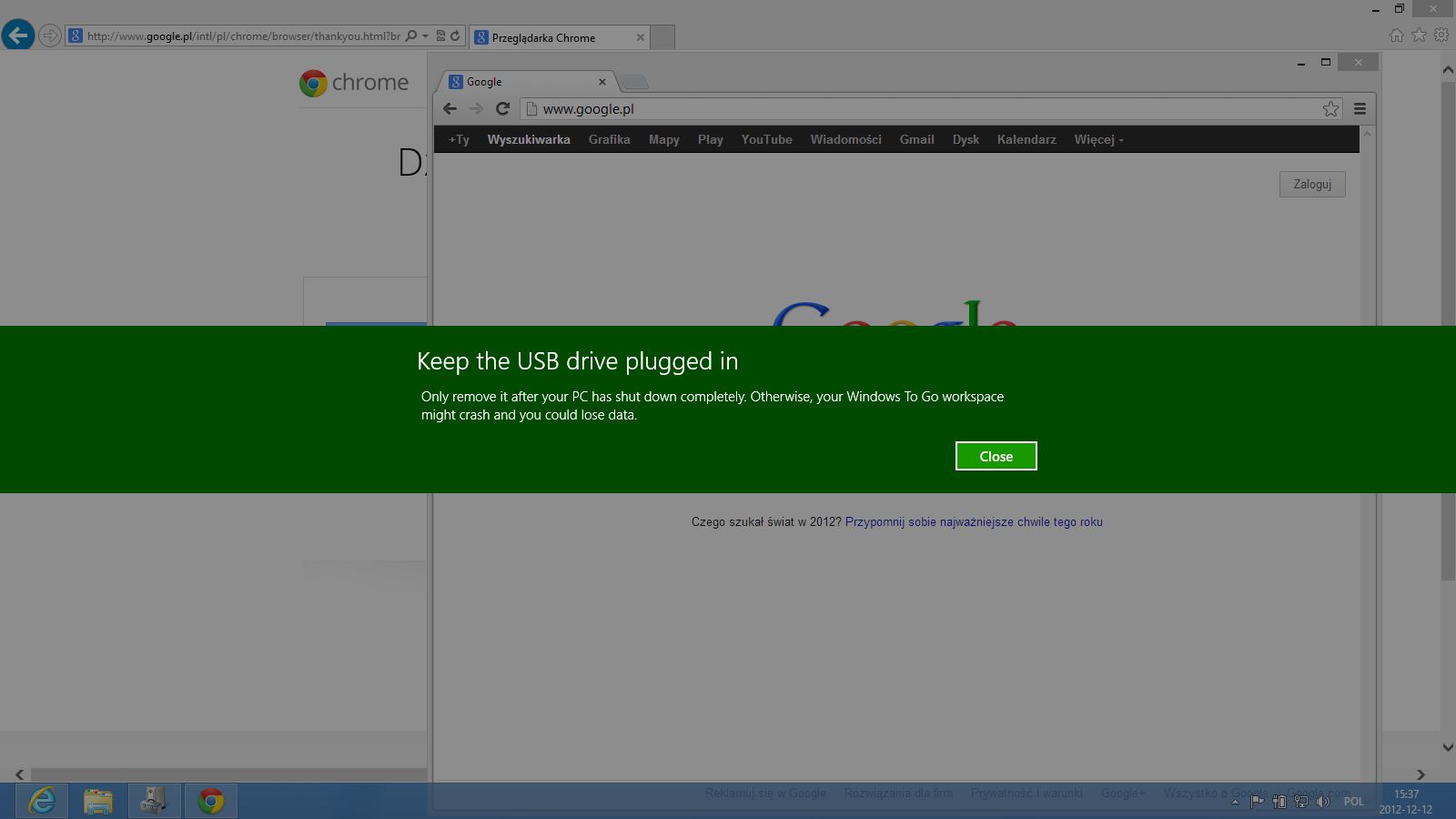1456x819 pixels.
Task: Click the Internet Explorer back arrow
Action: 18,35
